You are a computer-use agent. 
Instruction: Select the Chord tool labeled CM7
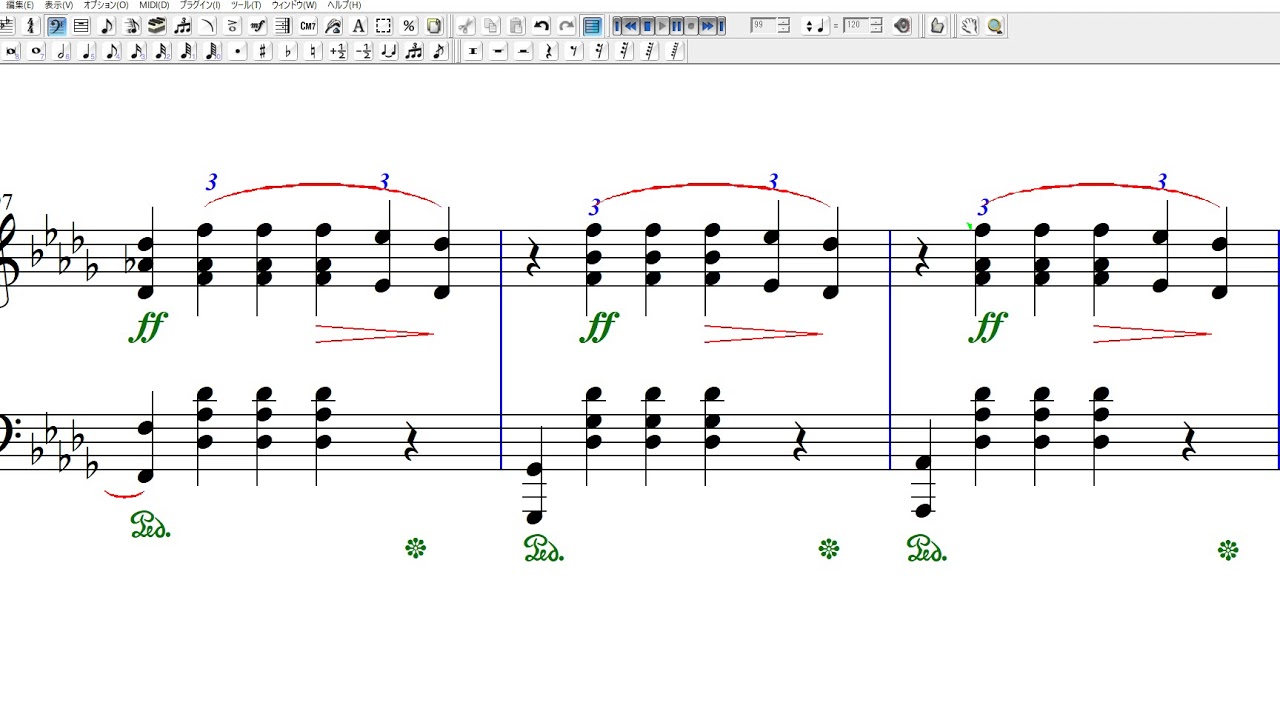pos(308,26)
